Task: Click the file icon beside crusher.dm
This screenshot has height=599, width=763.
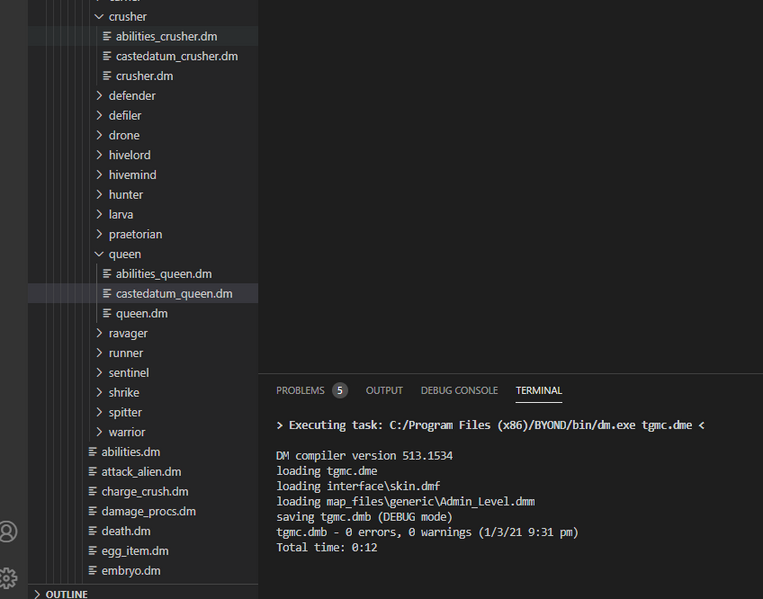Action: [x=107, y=76]
